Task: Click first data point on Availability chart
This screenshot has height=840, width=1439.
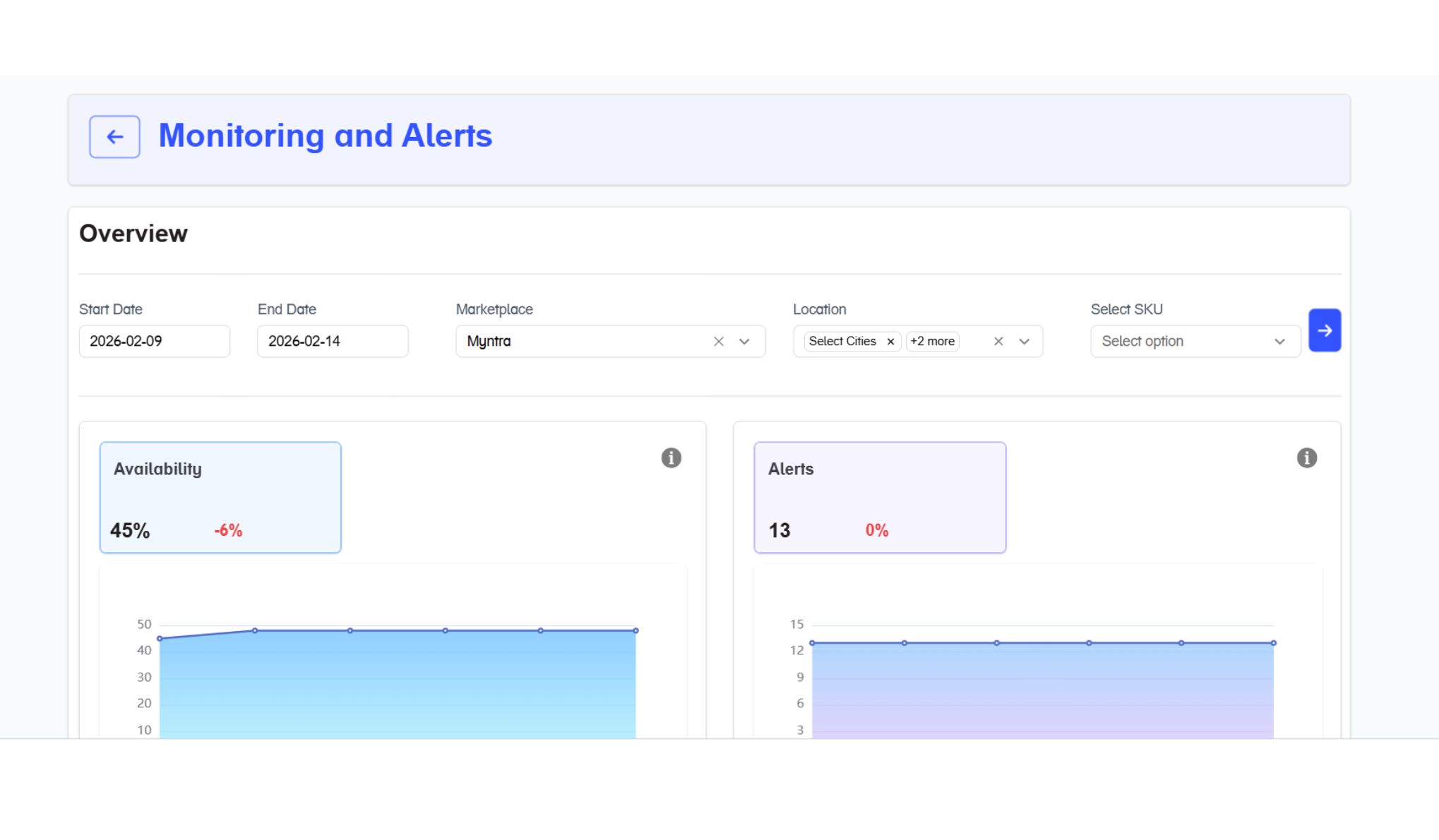Action: [160, 639]
